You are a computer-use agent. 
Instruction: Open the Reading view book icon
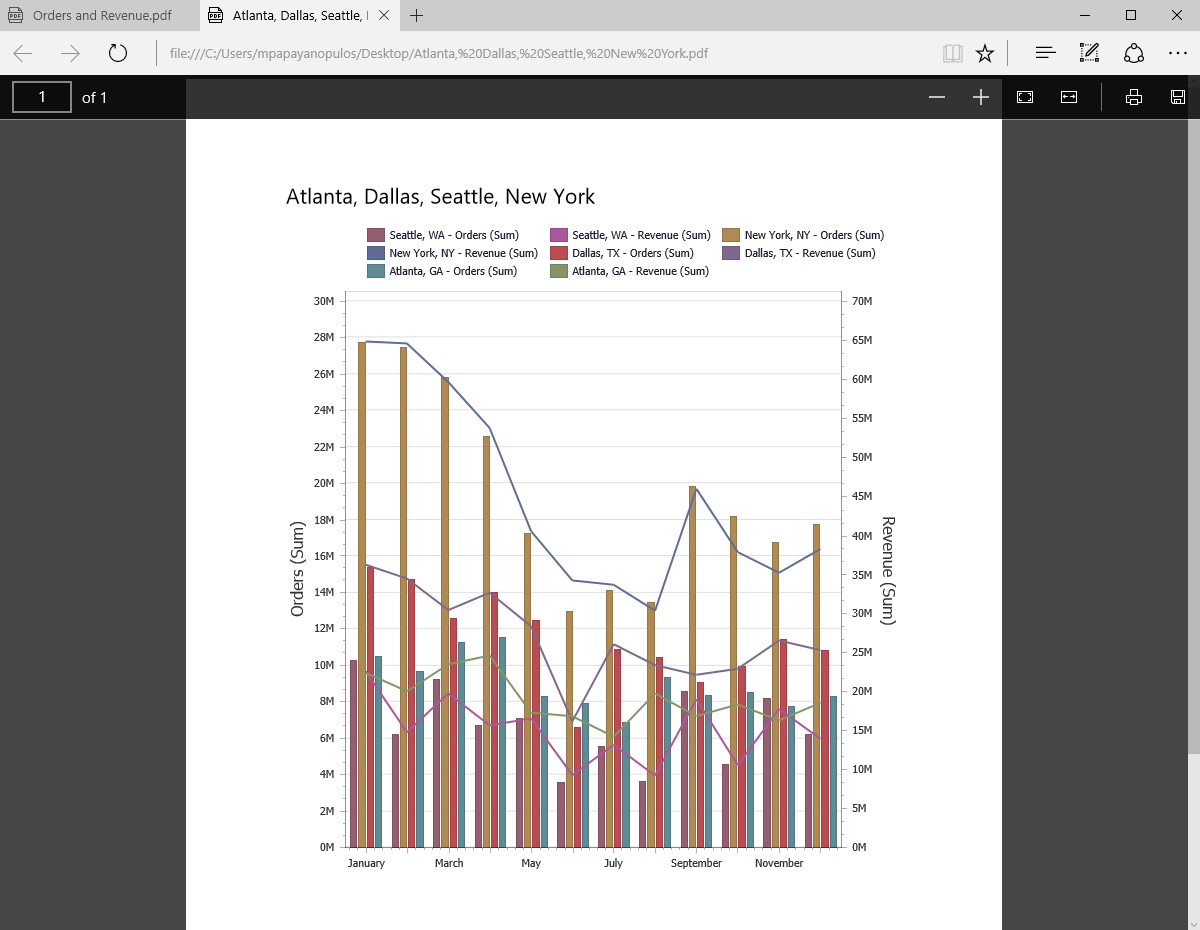click(x=952, y=53)
